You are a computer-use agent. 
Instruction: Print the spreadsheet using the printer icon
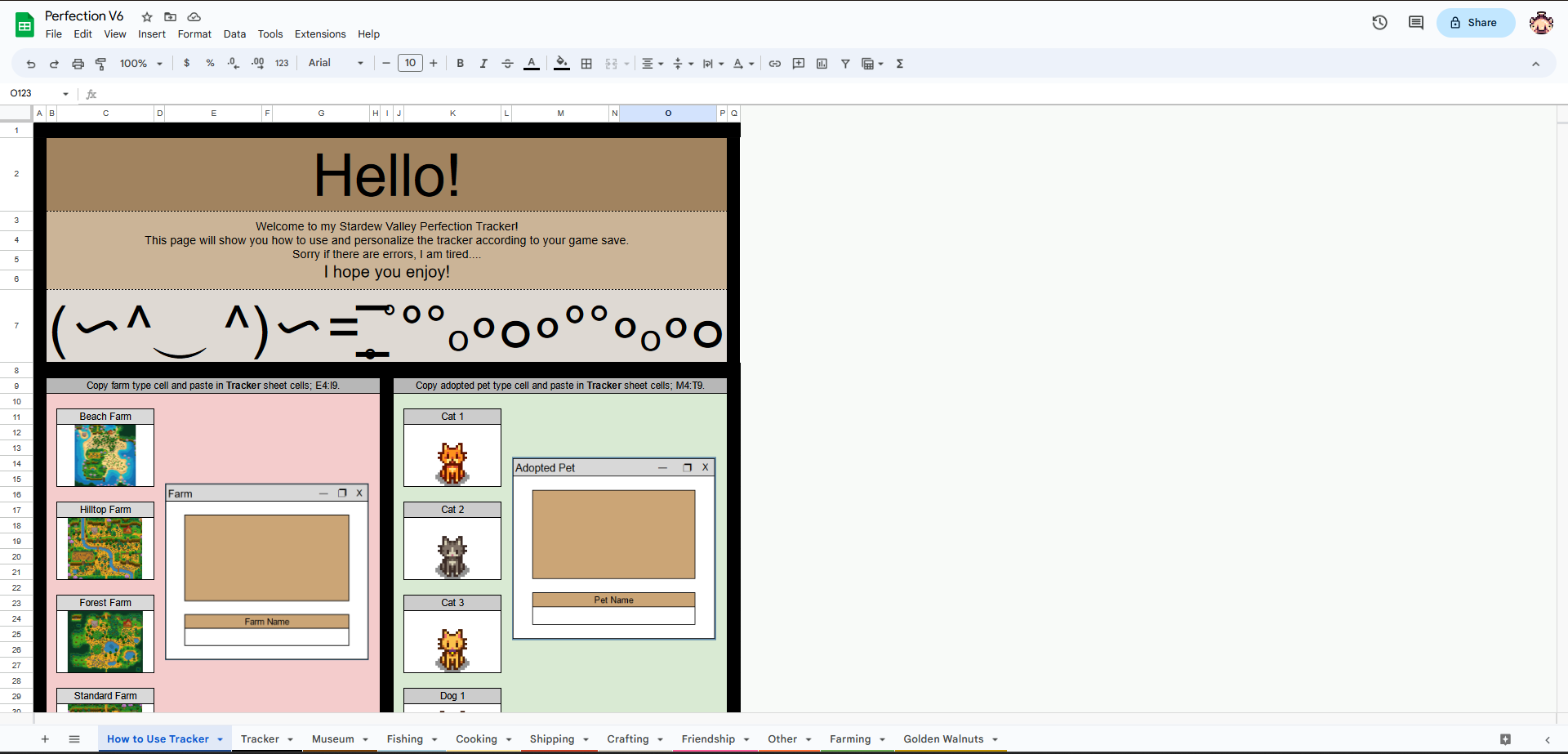tap(78, 64)
